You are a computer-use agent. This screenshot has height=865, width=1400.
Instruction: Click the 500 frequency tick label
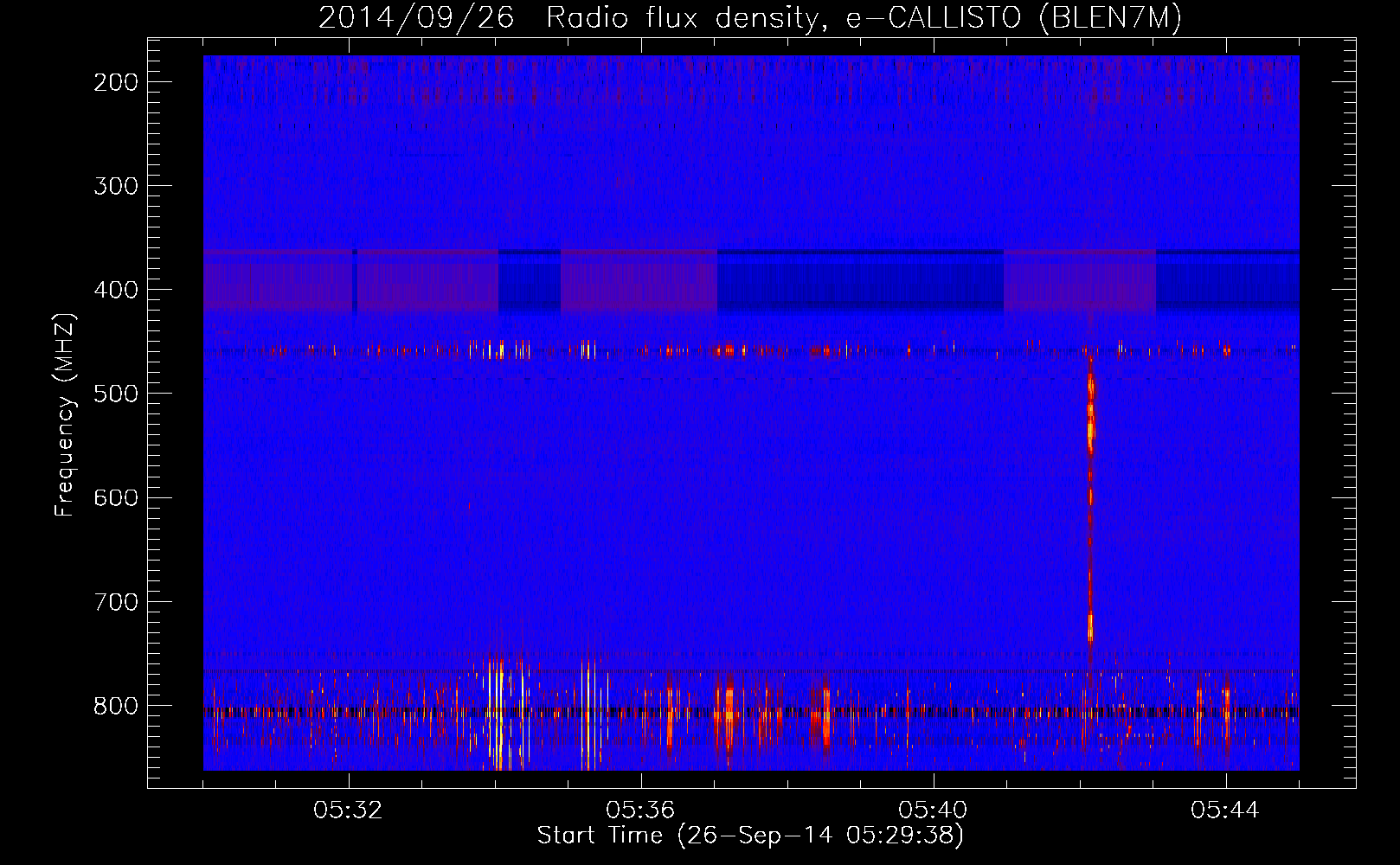pyautogui.click(x=115, y=394)
